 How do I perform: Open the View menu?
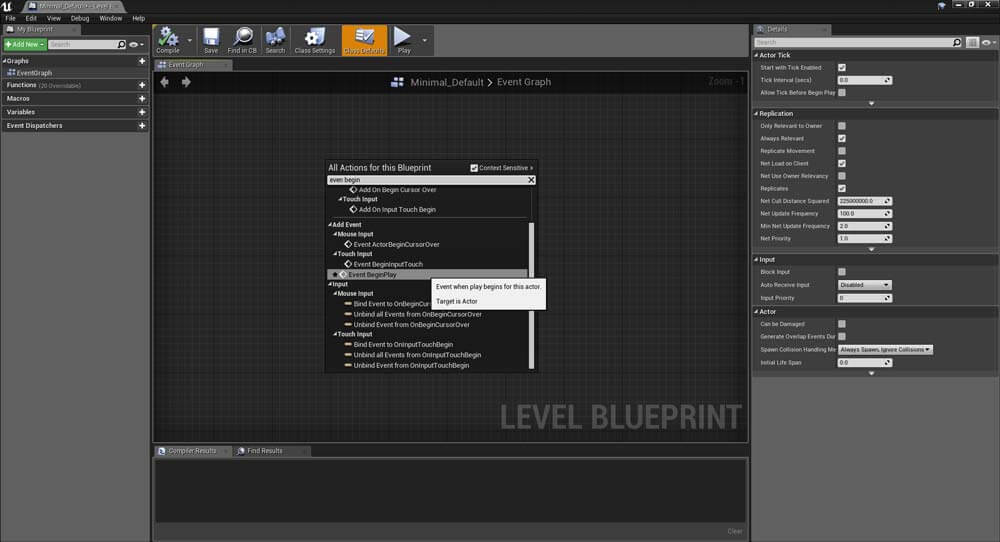[54, 18]
